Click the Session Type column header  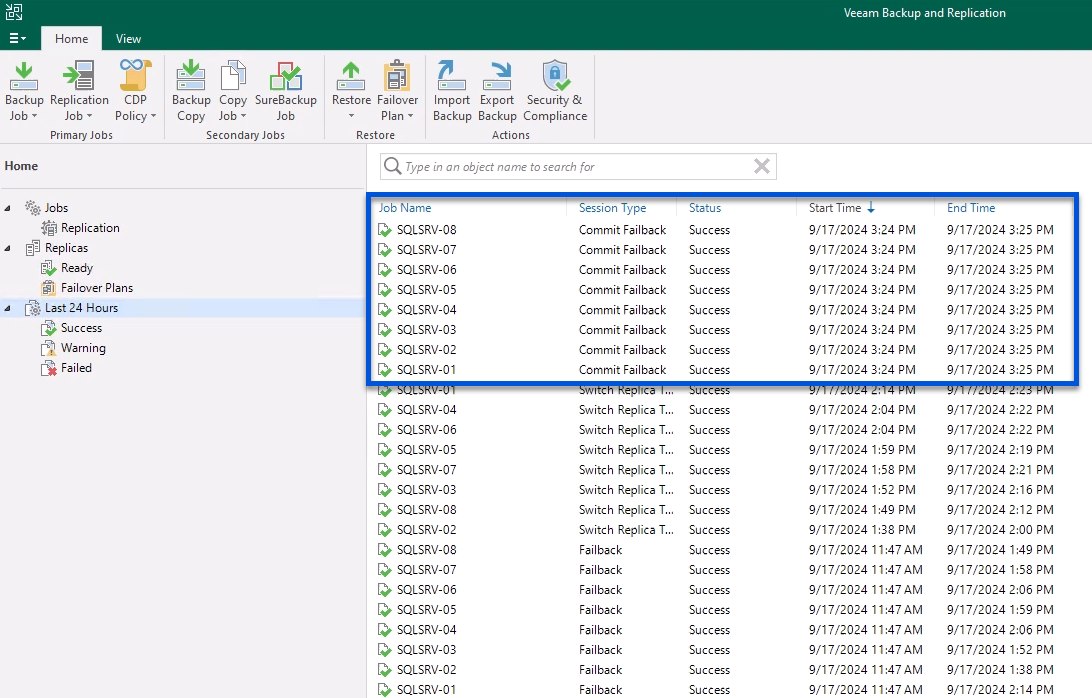click(612, 208)
